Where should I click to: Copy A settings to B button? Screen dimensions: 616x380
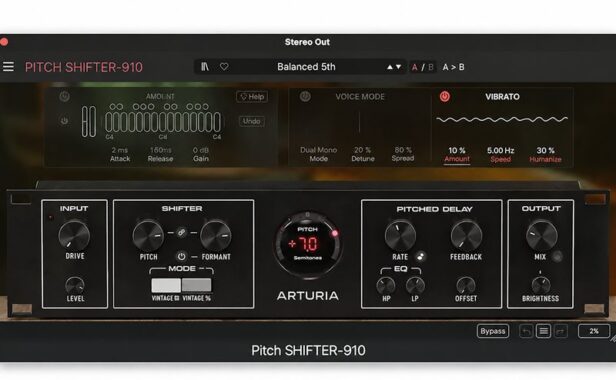pyautogui.click(x=453, y=67)
